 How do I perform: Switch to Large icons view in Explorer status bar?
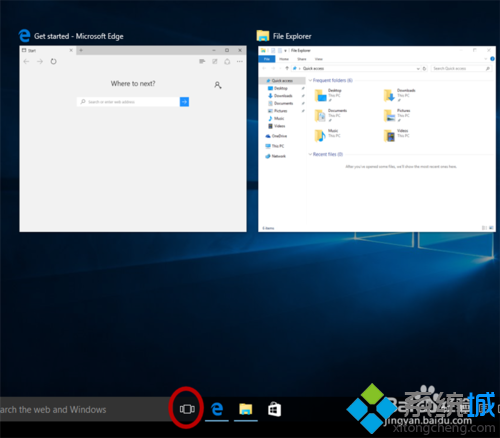pyautogui.click(x=491, y=228)
